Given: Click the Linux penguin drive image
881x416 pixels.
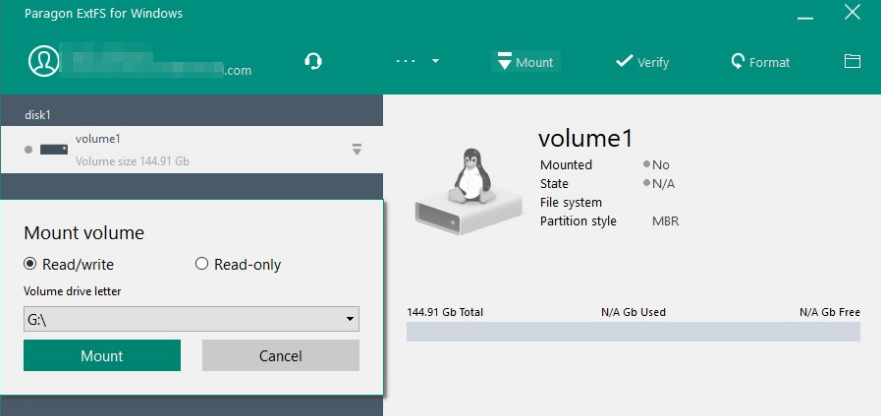Looking at the screenshot, I should [x=469, y=191].
